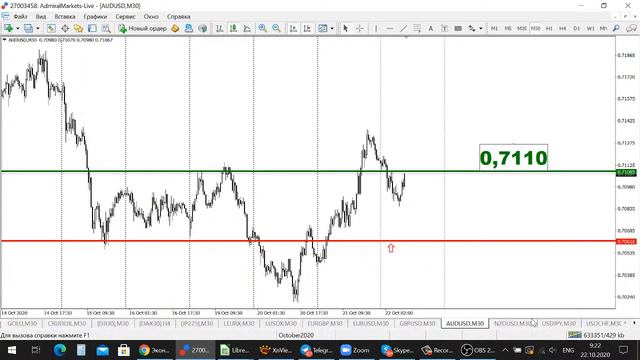This screenshot has width=640, height=360.
Task: Click the 0,7110 text label
Action: pyautogui.click(x=513, y=158)
